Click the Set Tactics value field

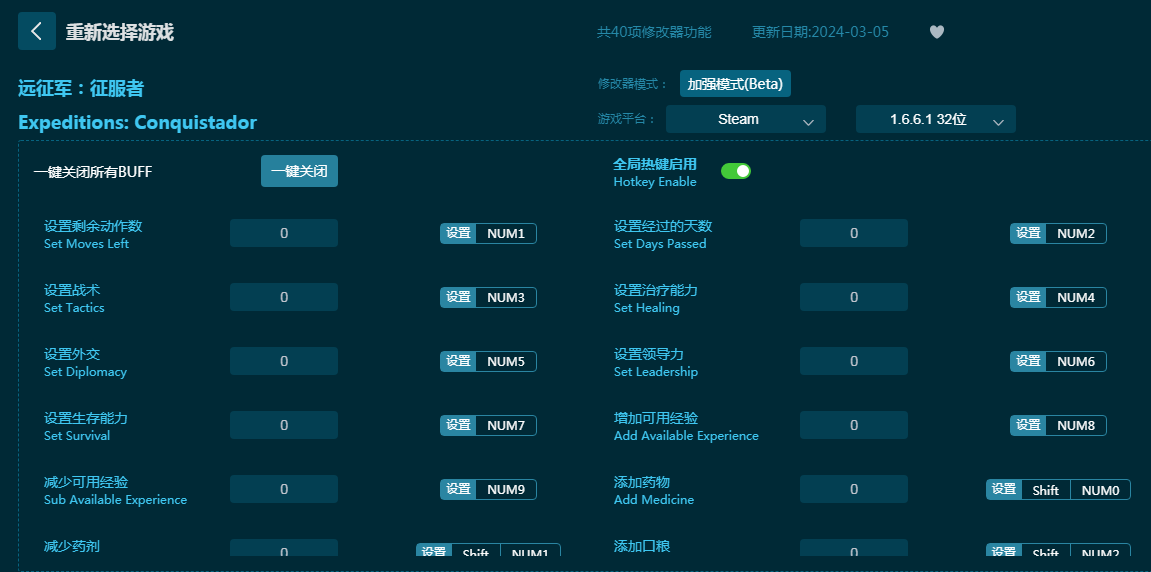coord(284,297)
